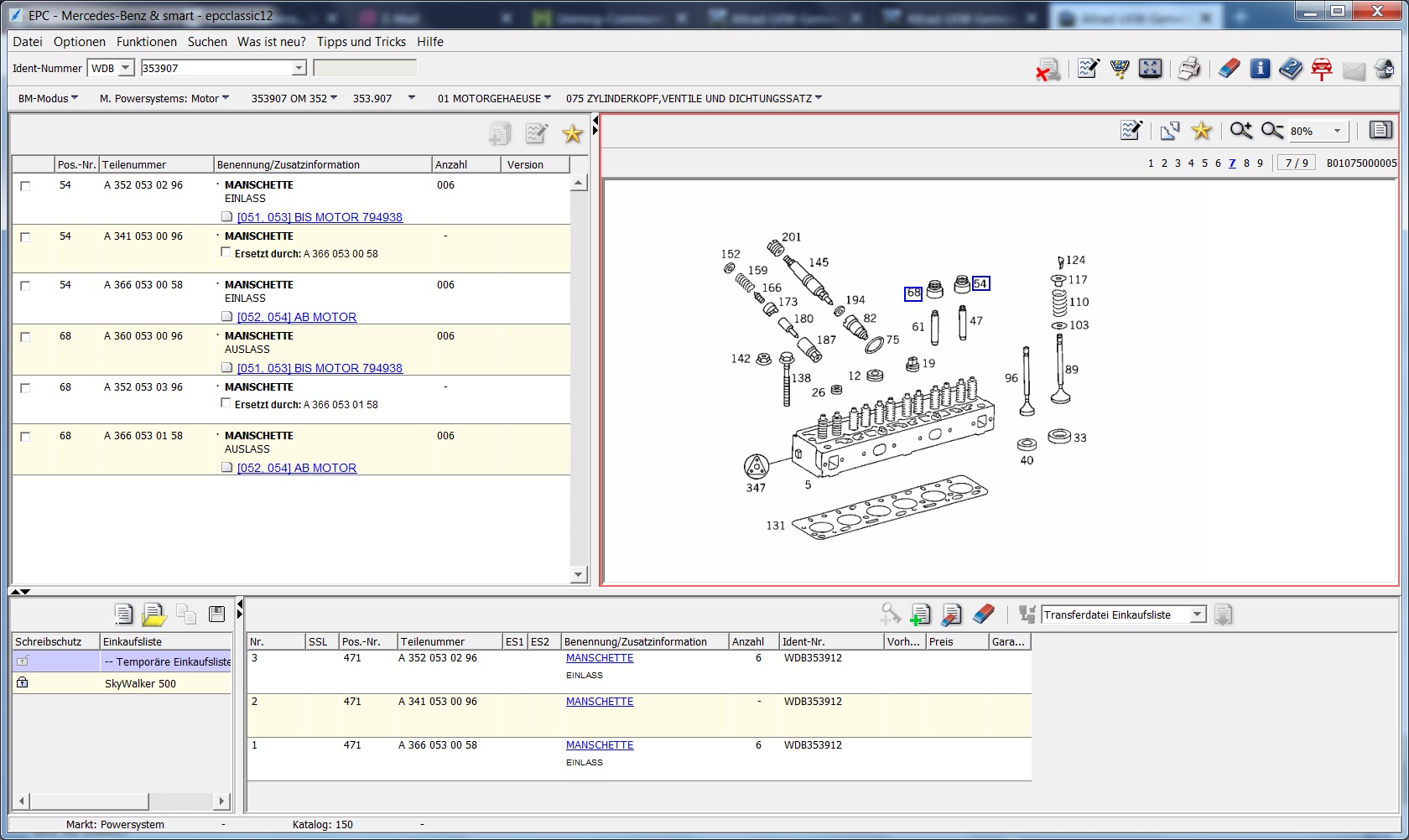Go to diagram page 1
1409x840 pixels.
1151,163
